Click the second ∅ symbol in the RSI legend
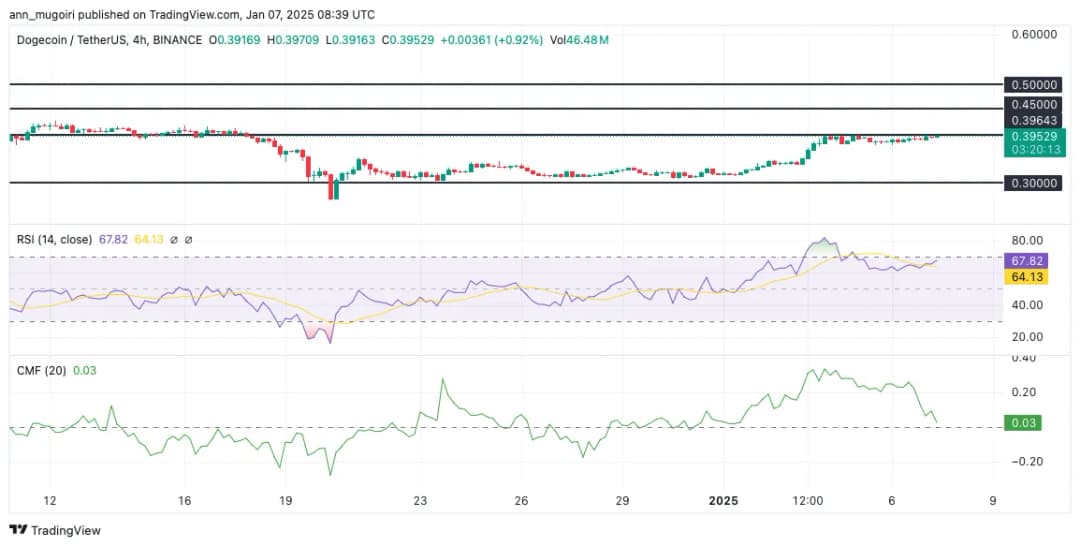The height and width of the screenshot is (546, 1080). tap(188, 240)
